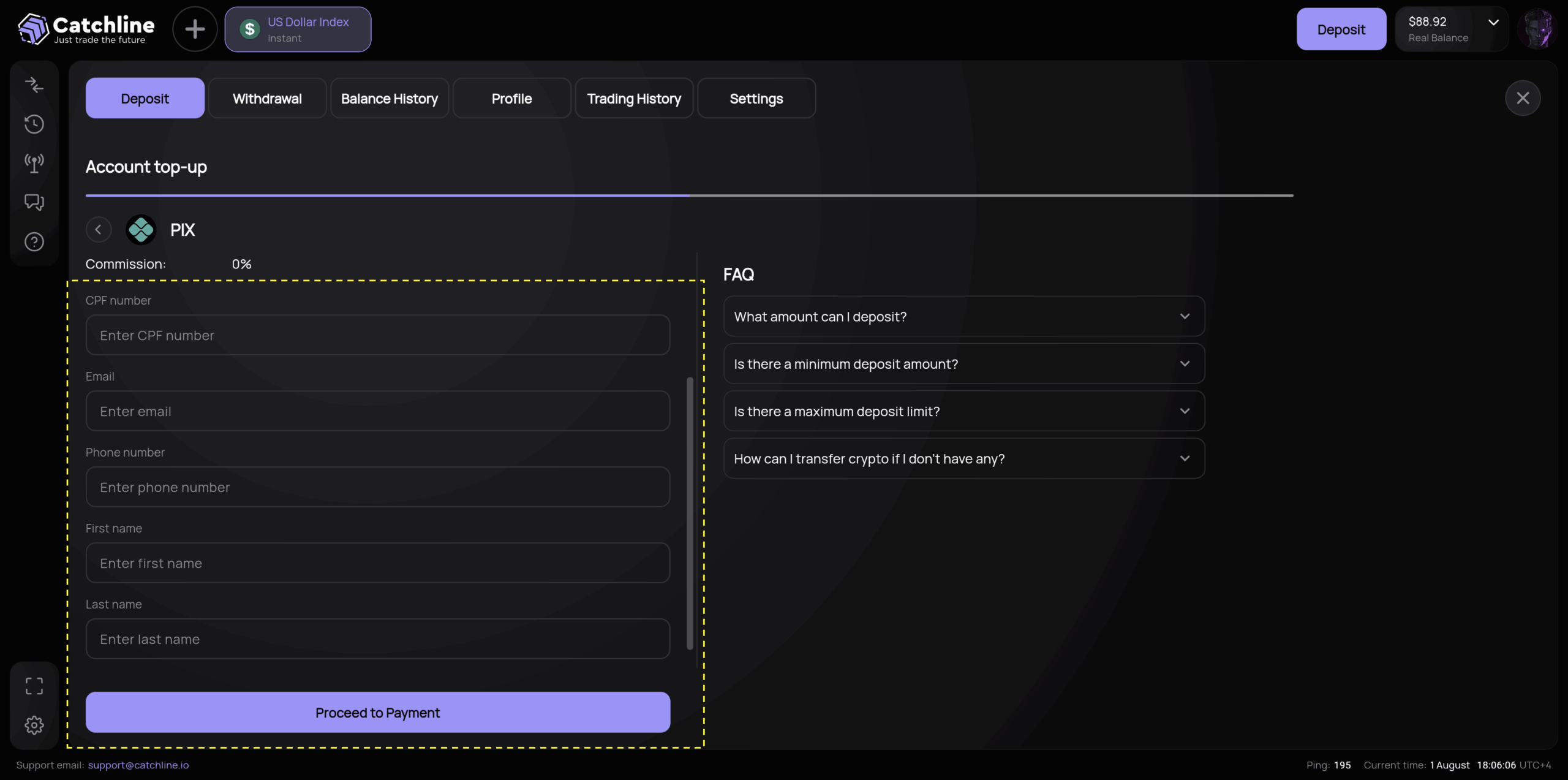Click the $88.92 balance amount
Screen dimensions: 1568x780
click(1427, 21)
